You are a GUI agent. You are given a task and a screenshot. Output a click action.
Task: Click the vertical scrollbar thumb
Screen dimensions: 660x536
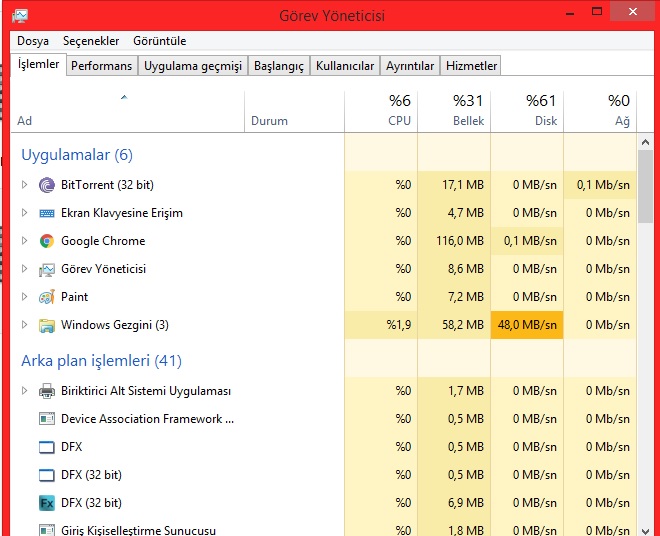(x=645, y=187)
